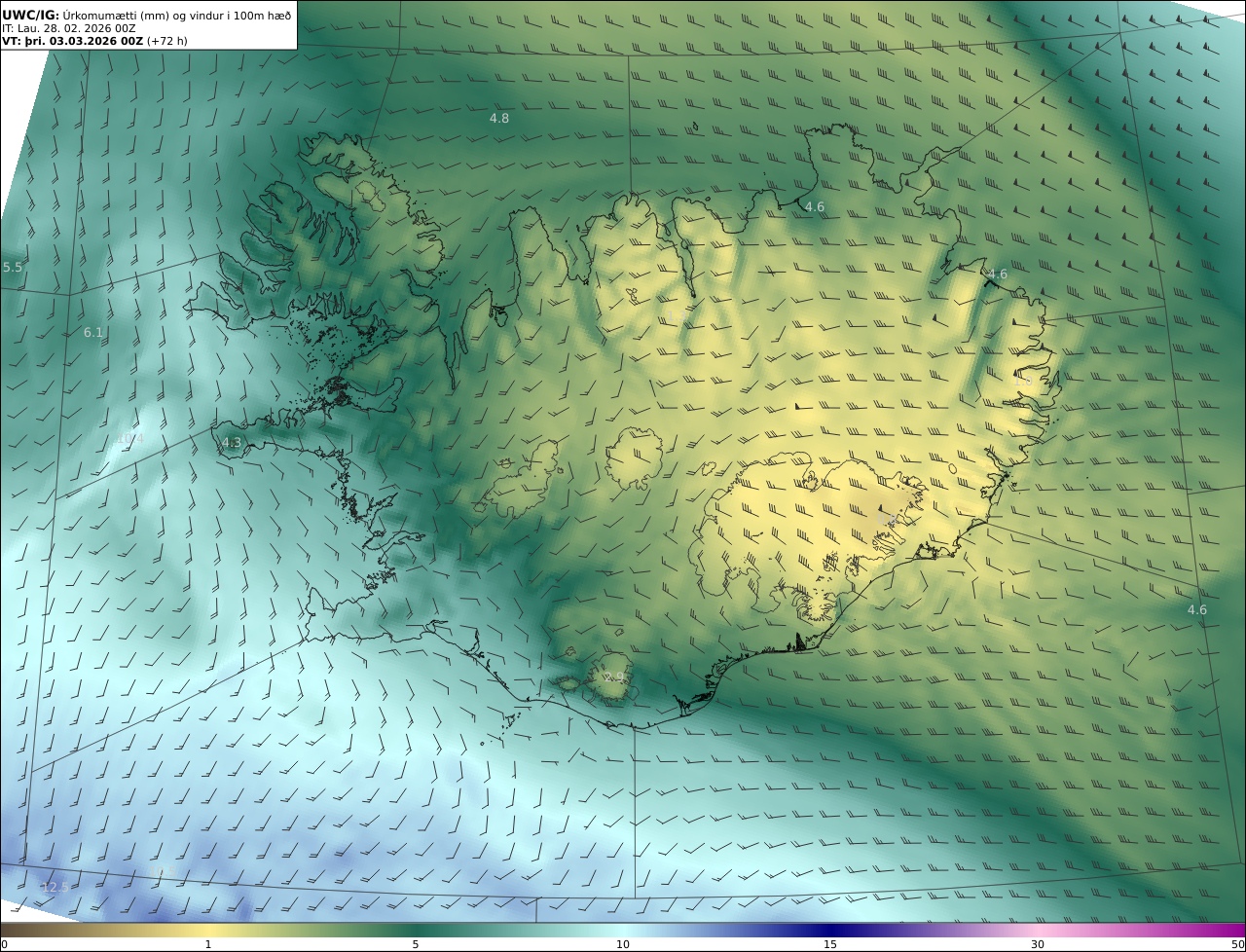The height and width of the screenshot is (952, 1246).
Task: Click the color scale tick label 10
Action: click(623, 944)
